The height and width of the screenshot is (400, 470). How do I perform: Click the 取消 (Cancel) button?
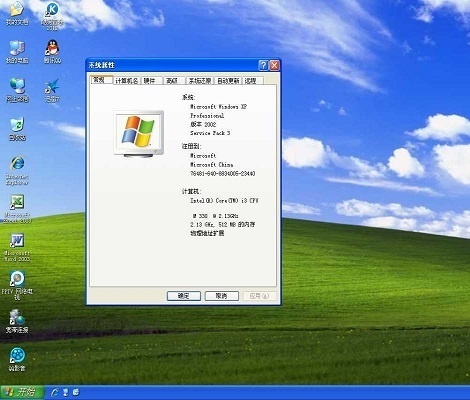[x=222, y=296]
